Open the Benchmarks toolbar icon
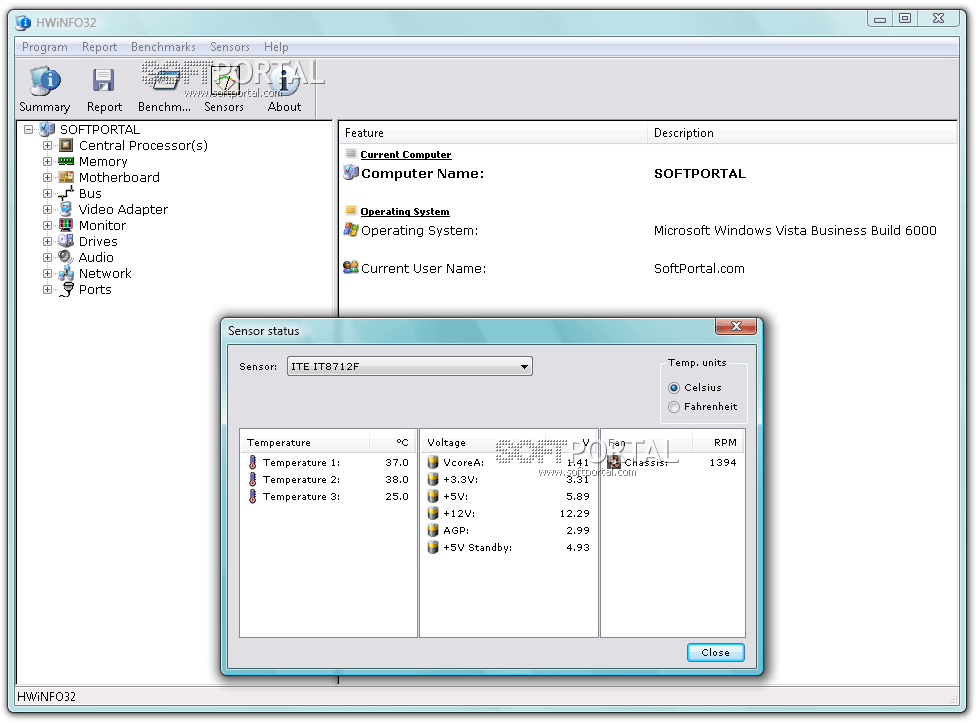This screenshot has width=976, height=724. click(x=164, y=81)
